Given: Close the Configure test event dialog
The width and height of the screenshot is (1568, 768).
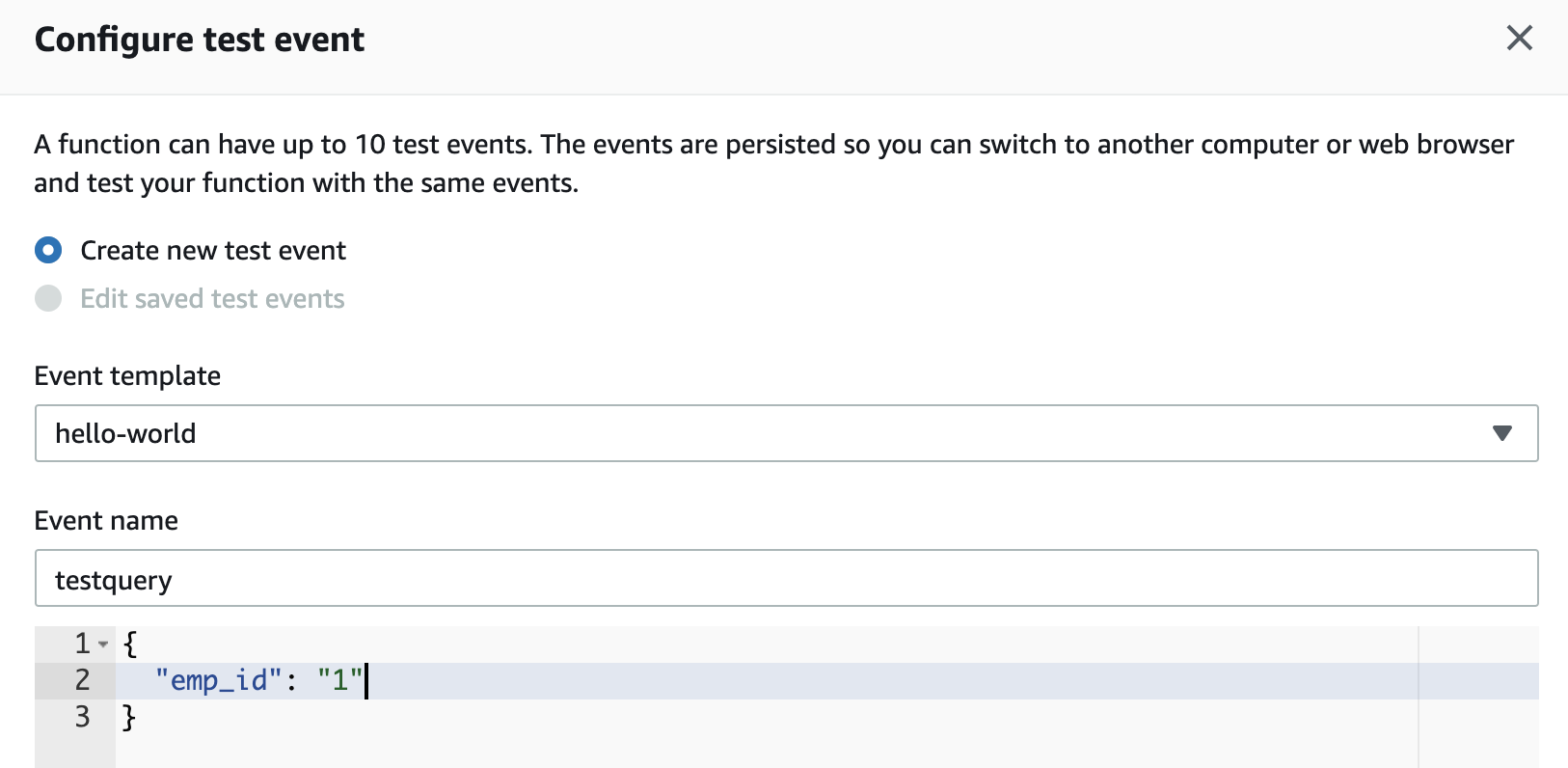Looking at the screenshot, I should (1519, 39).
